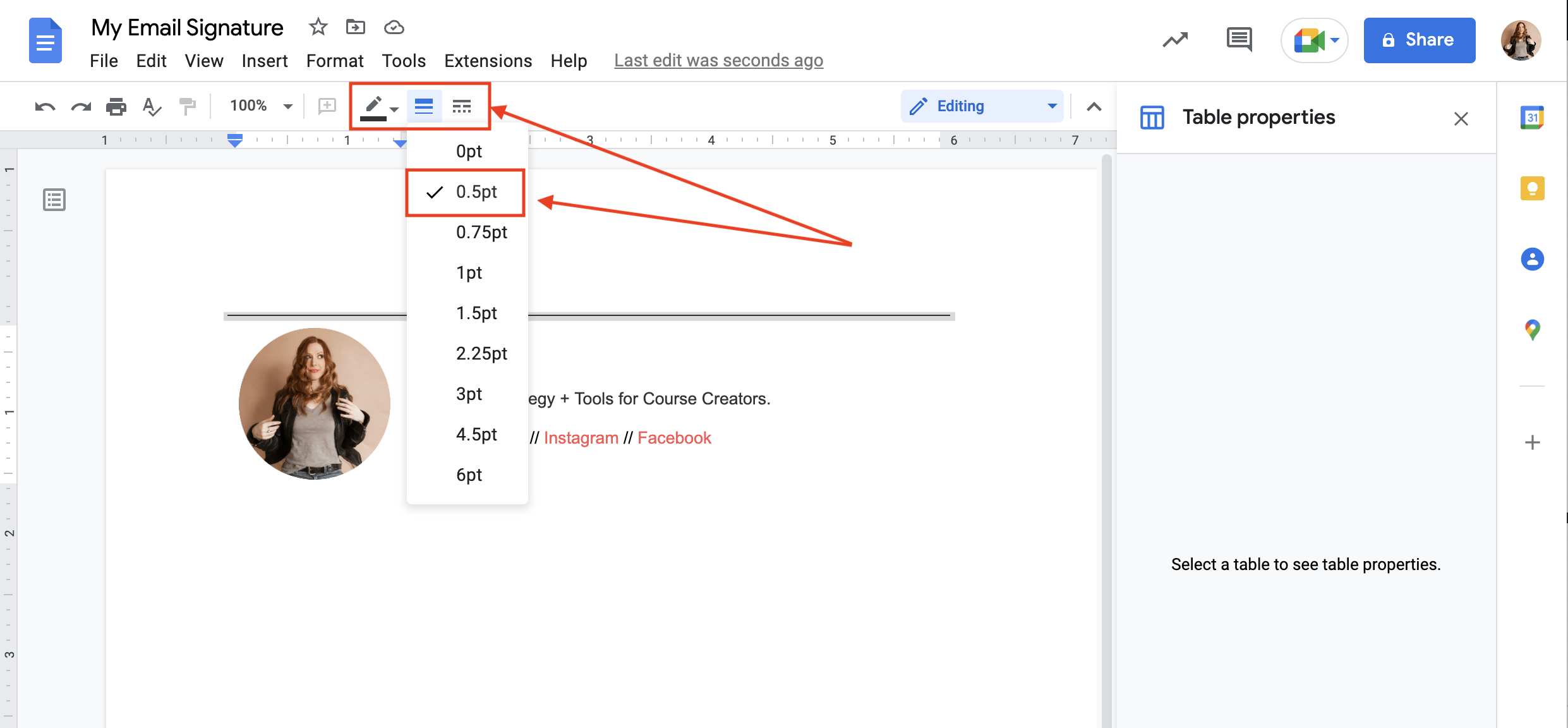1568x728 pixels.
Task: Open the Edit menu
Action: tap(151, 61)
